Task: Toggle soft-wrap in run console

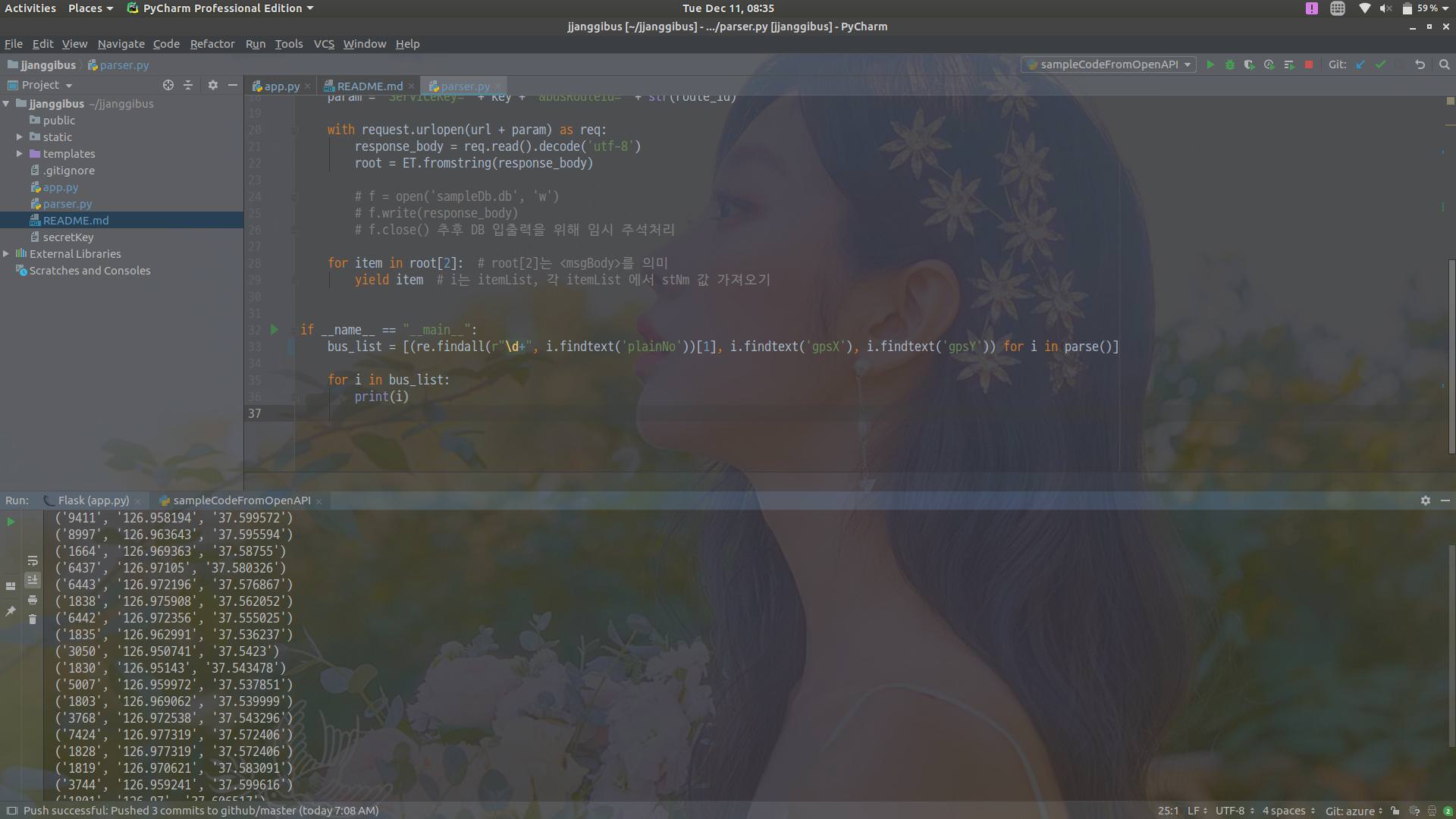Action: click(33, 560)
